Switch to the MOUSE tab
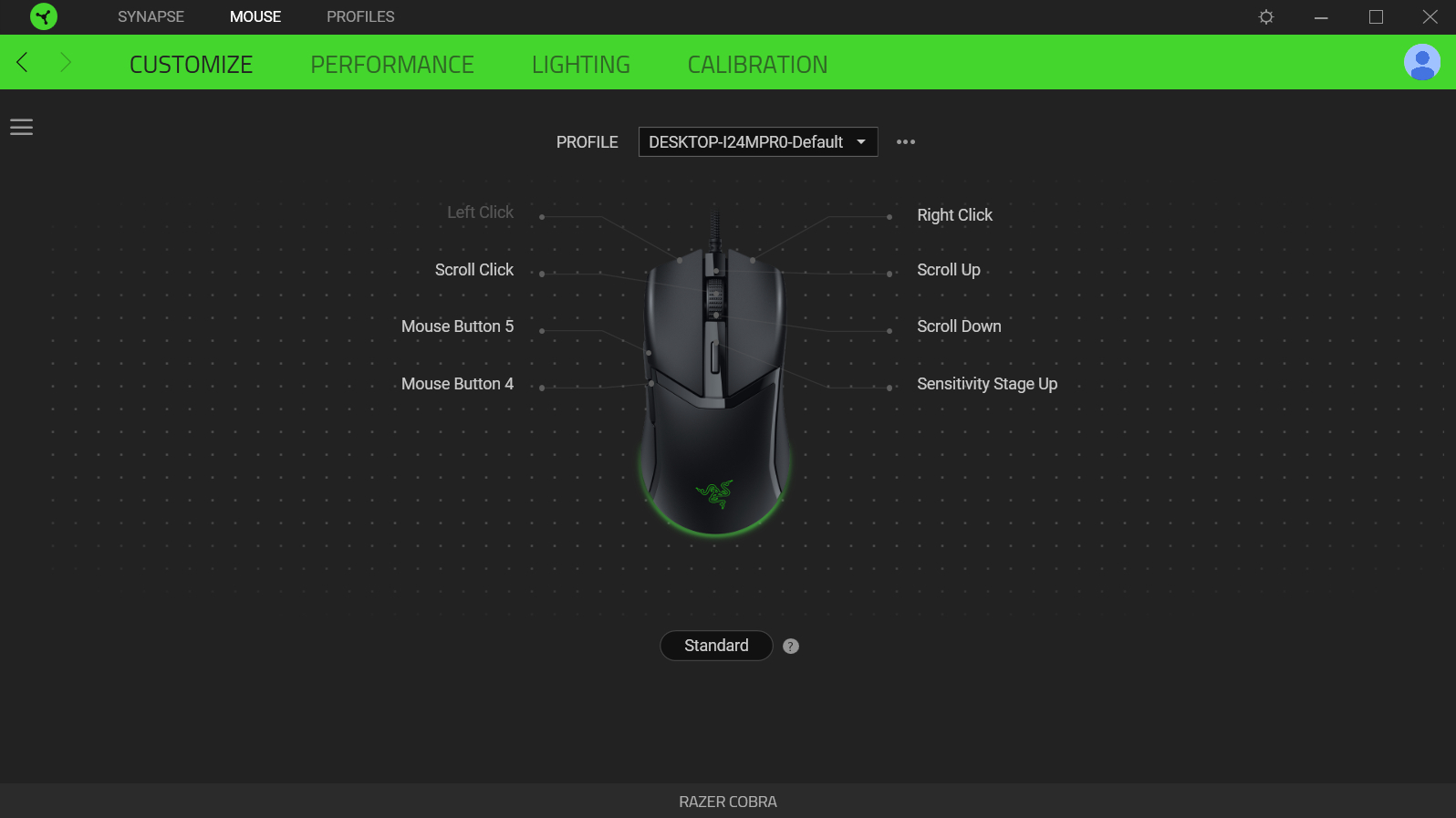This screenshot has height=818, width=1456. coord(255,16)
